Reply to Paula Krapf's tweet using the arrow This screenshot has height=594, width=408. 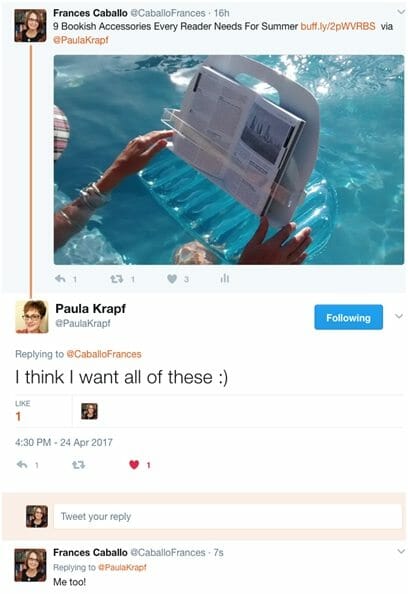tap(22, 464)
